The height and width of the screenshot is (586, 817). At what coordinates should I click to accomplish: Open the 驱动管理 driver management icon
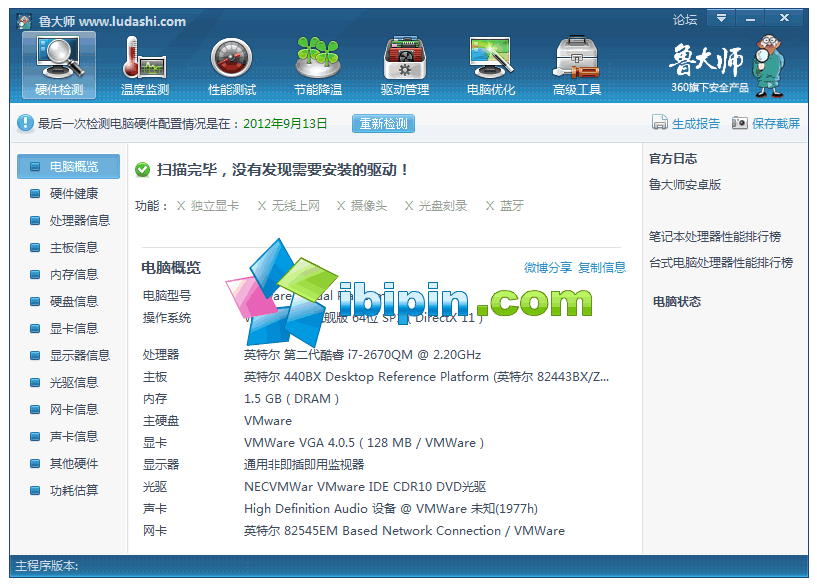(405, 65)
